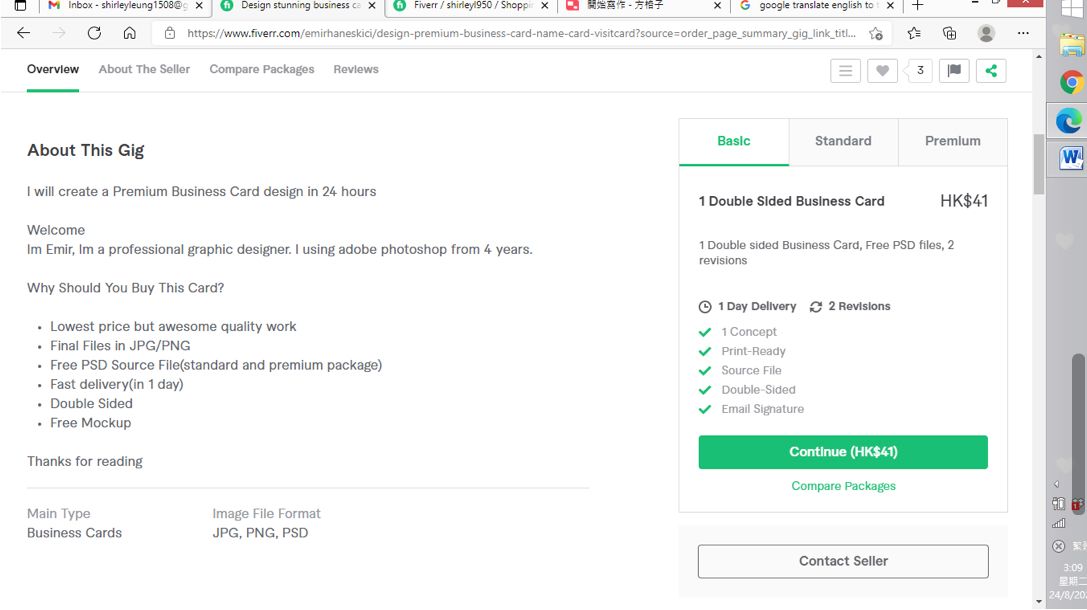Launch Chrome from the taskbar

coord(1071,83)
